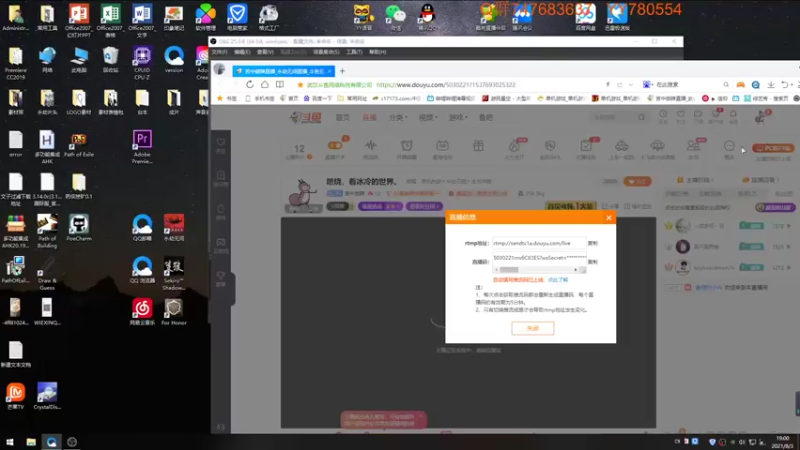Select the Douyu live room browser tab

(x=284, y=71)
